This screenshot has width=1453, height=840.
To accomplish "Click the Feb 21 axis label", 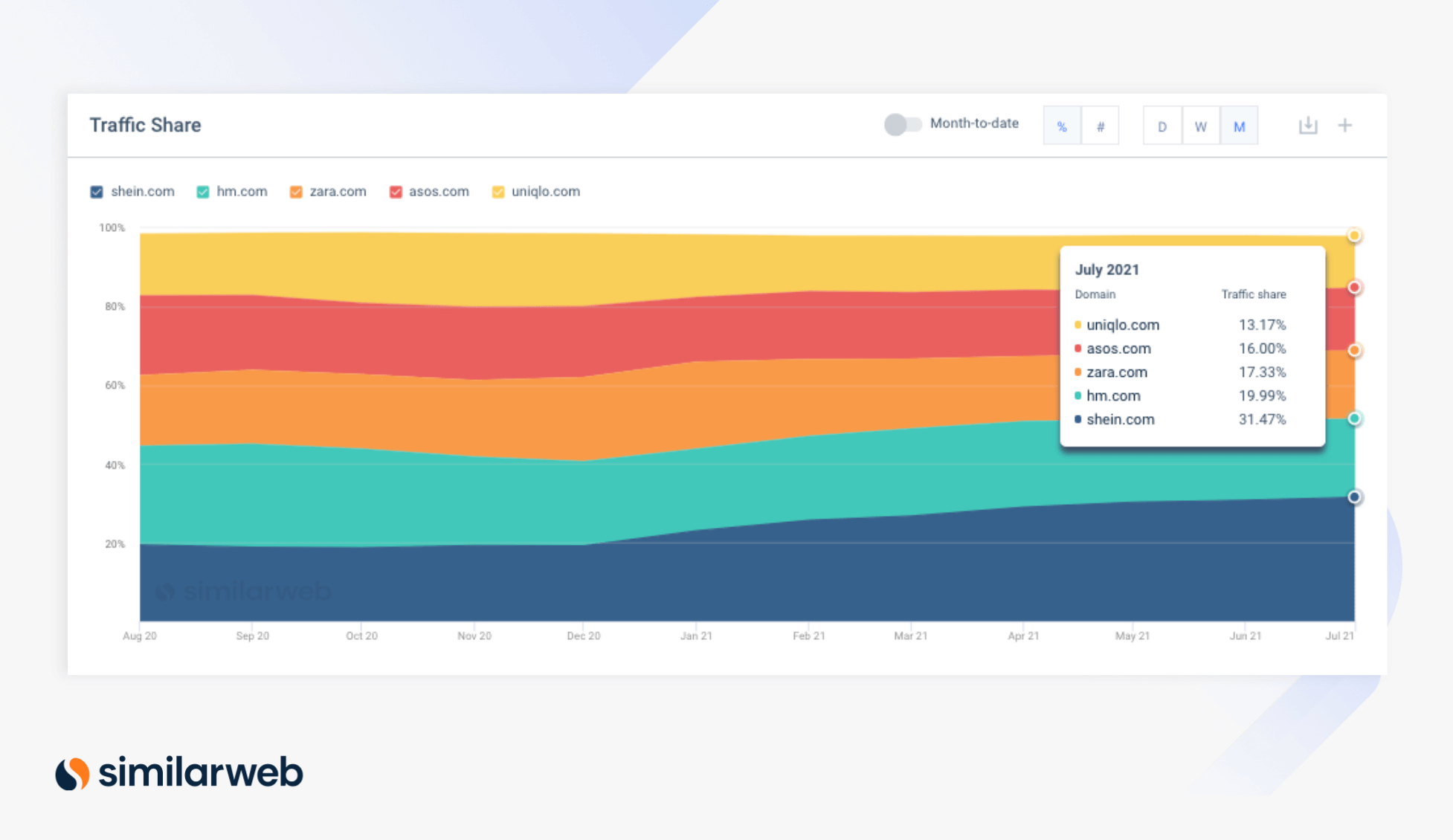I will tap(808, 636).
